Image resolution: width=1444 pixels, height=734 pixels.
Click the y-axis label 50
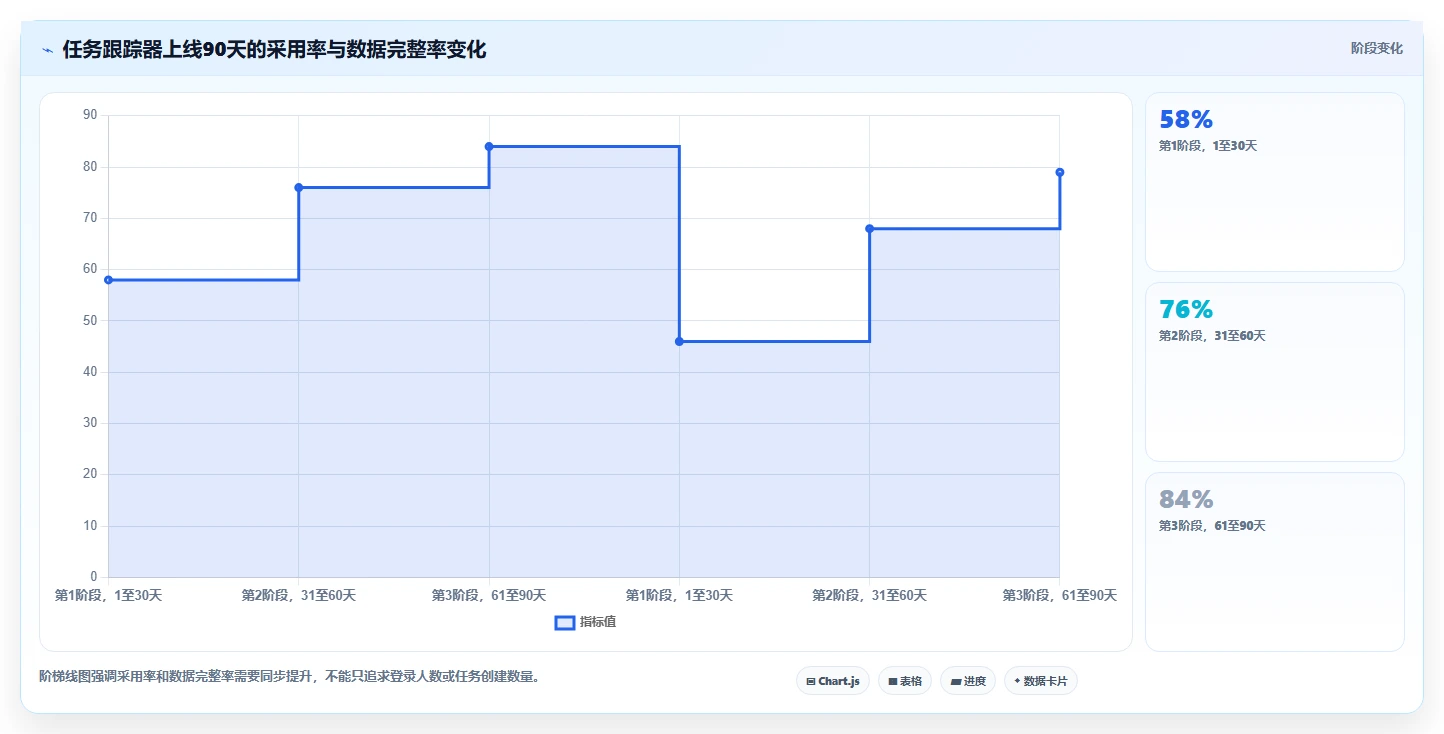90,321
